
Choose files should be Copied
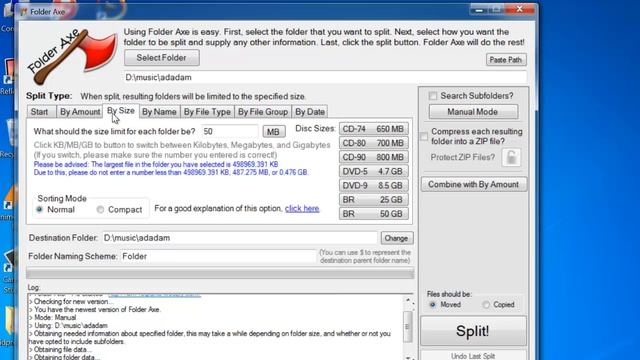486,304
